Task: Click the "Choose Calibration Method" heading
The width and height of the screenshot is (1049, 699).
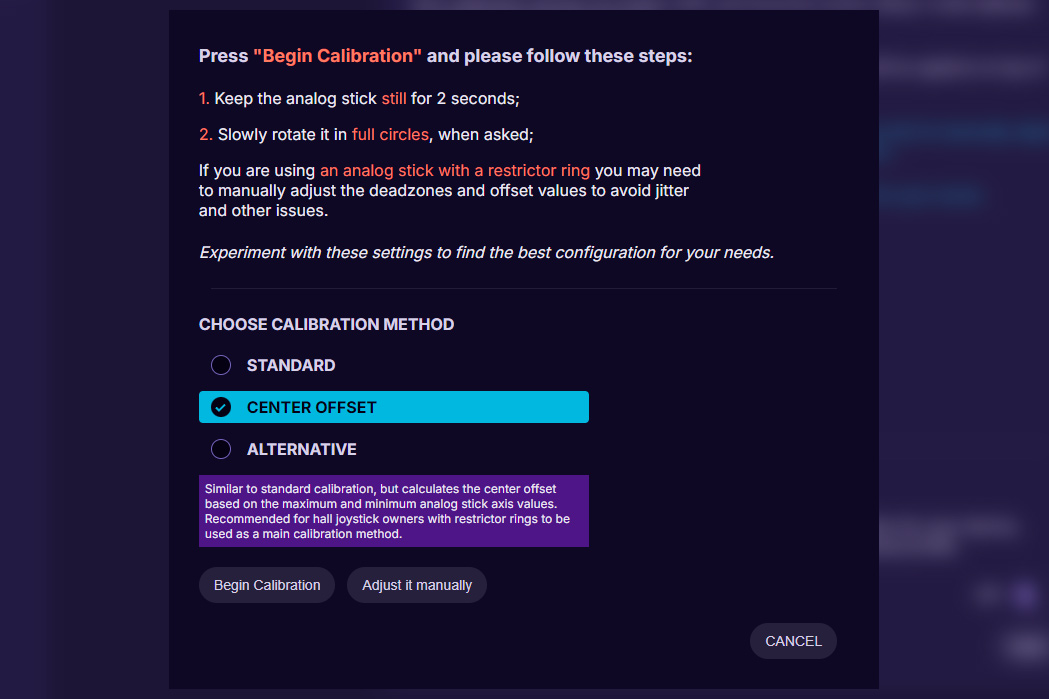Action: click(326, 324)
